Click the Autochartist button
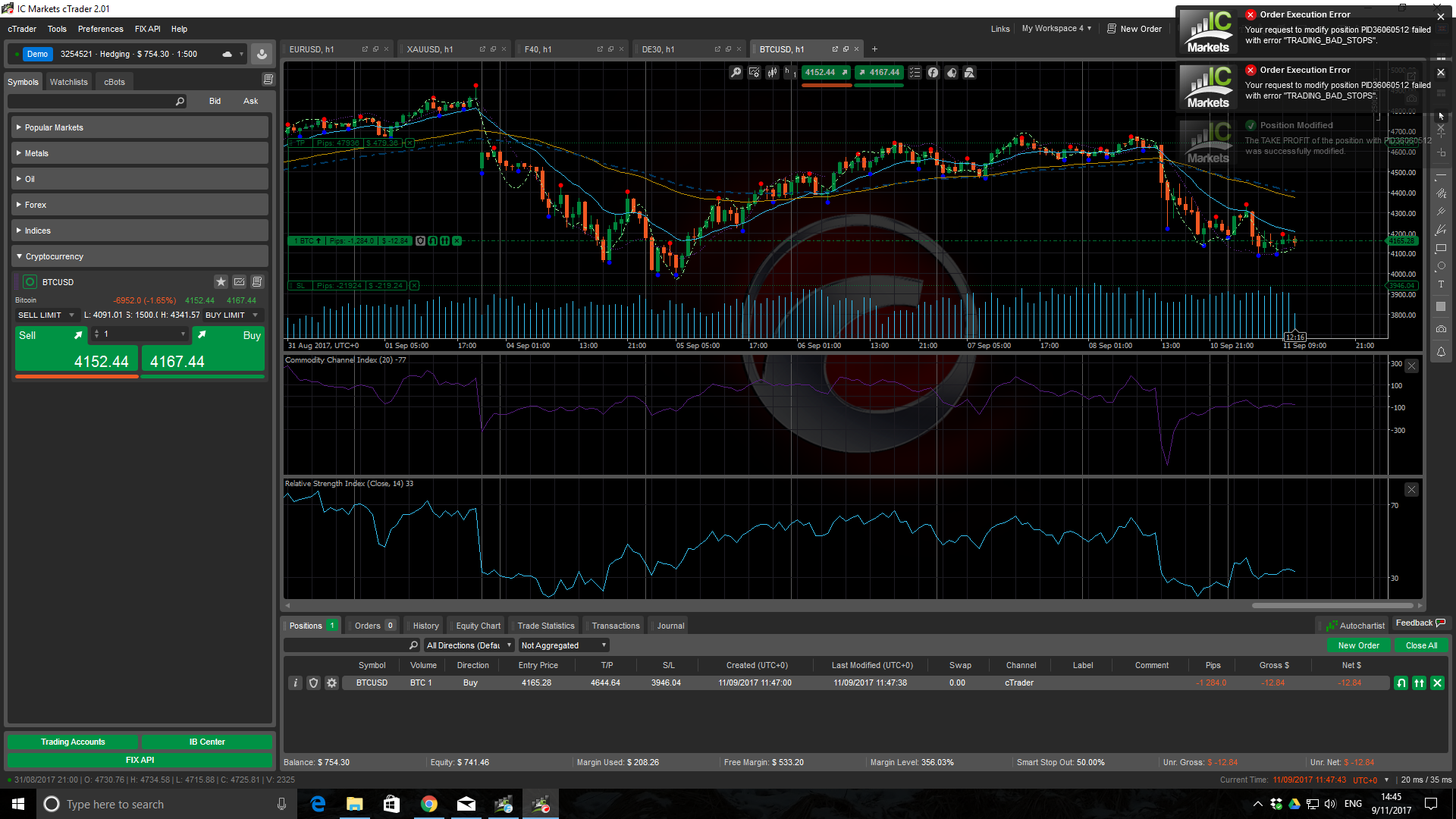 pyautogui.click(x=1355, y=626)
